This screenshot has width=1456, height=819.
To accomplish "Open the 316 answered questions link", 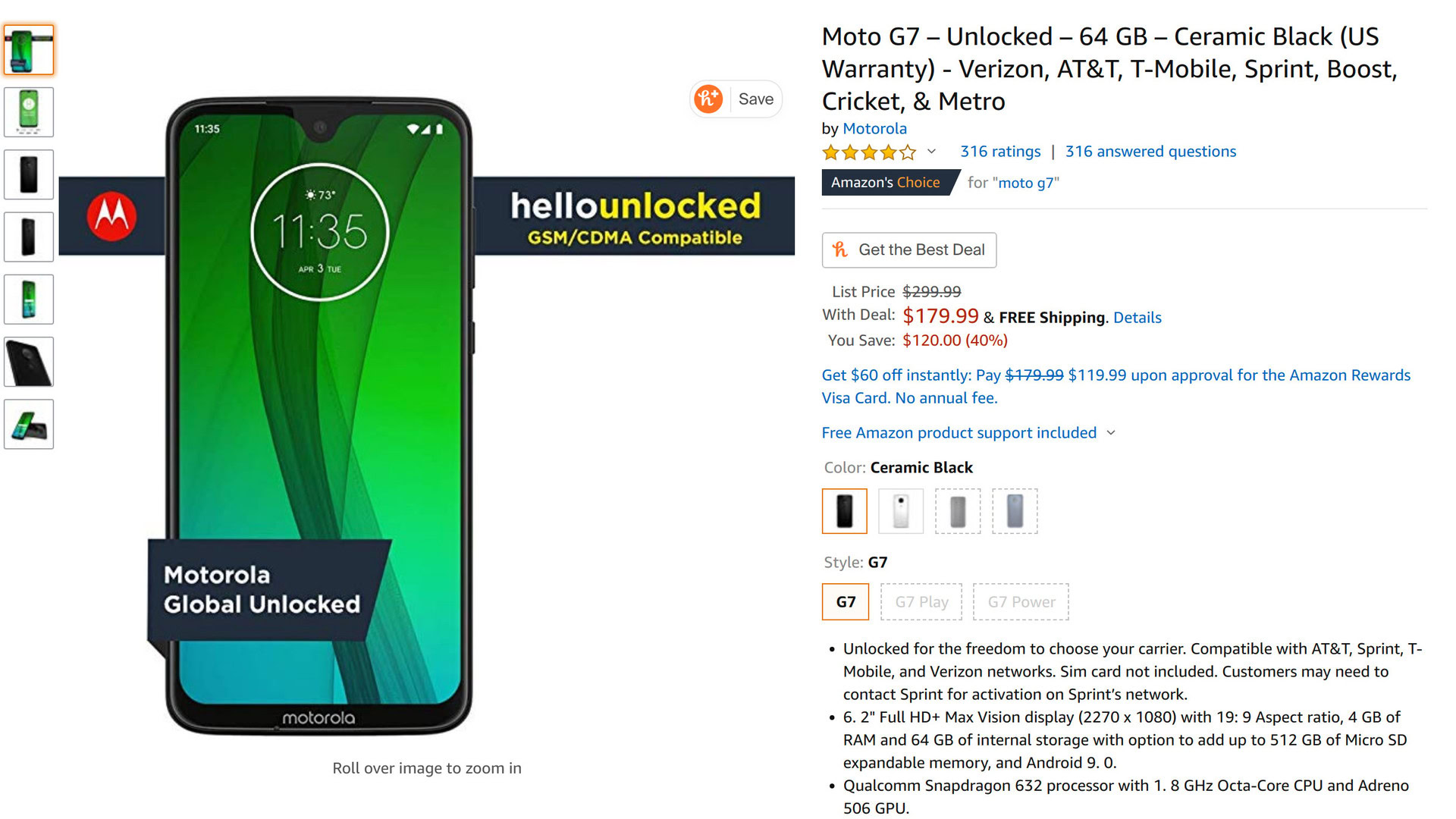I will (1150, 152).
